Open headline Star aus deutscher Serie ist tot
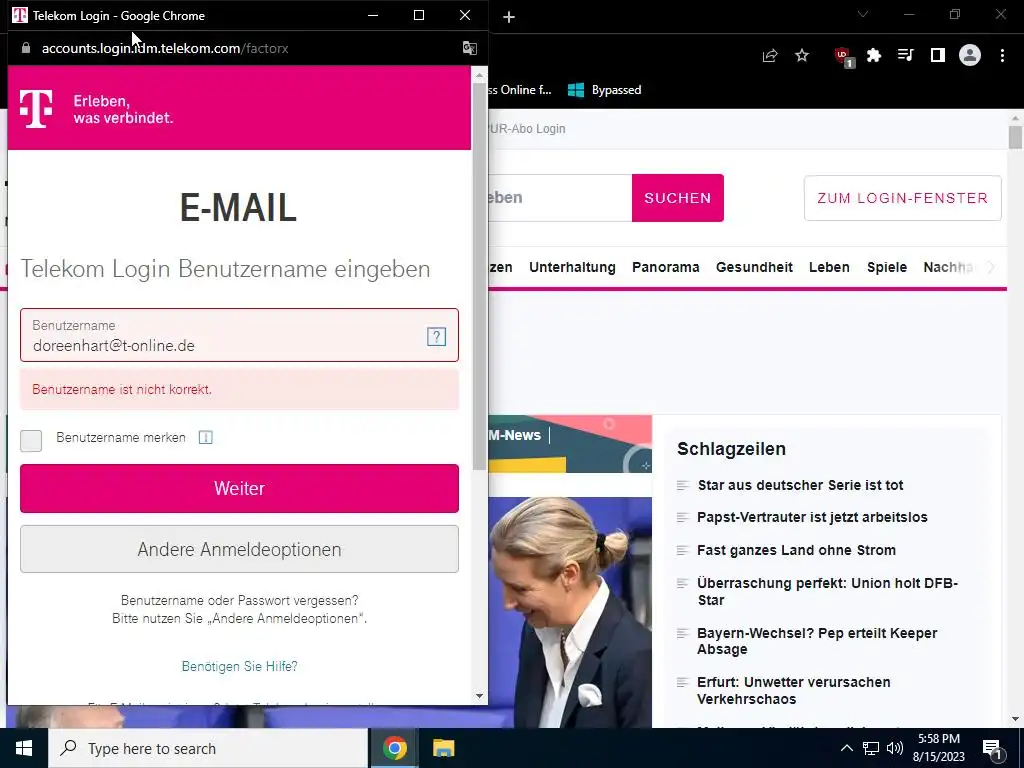Viewport: 1024px width, 768px height. pyautogui.click(x=800, y=485)
